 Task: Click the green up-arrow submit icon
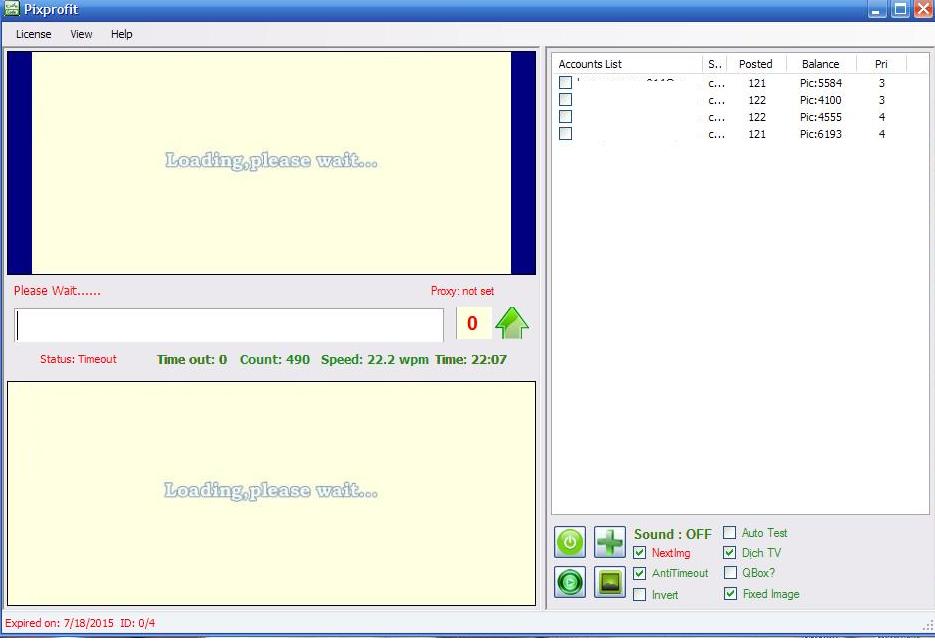512,323
